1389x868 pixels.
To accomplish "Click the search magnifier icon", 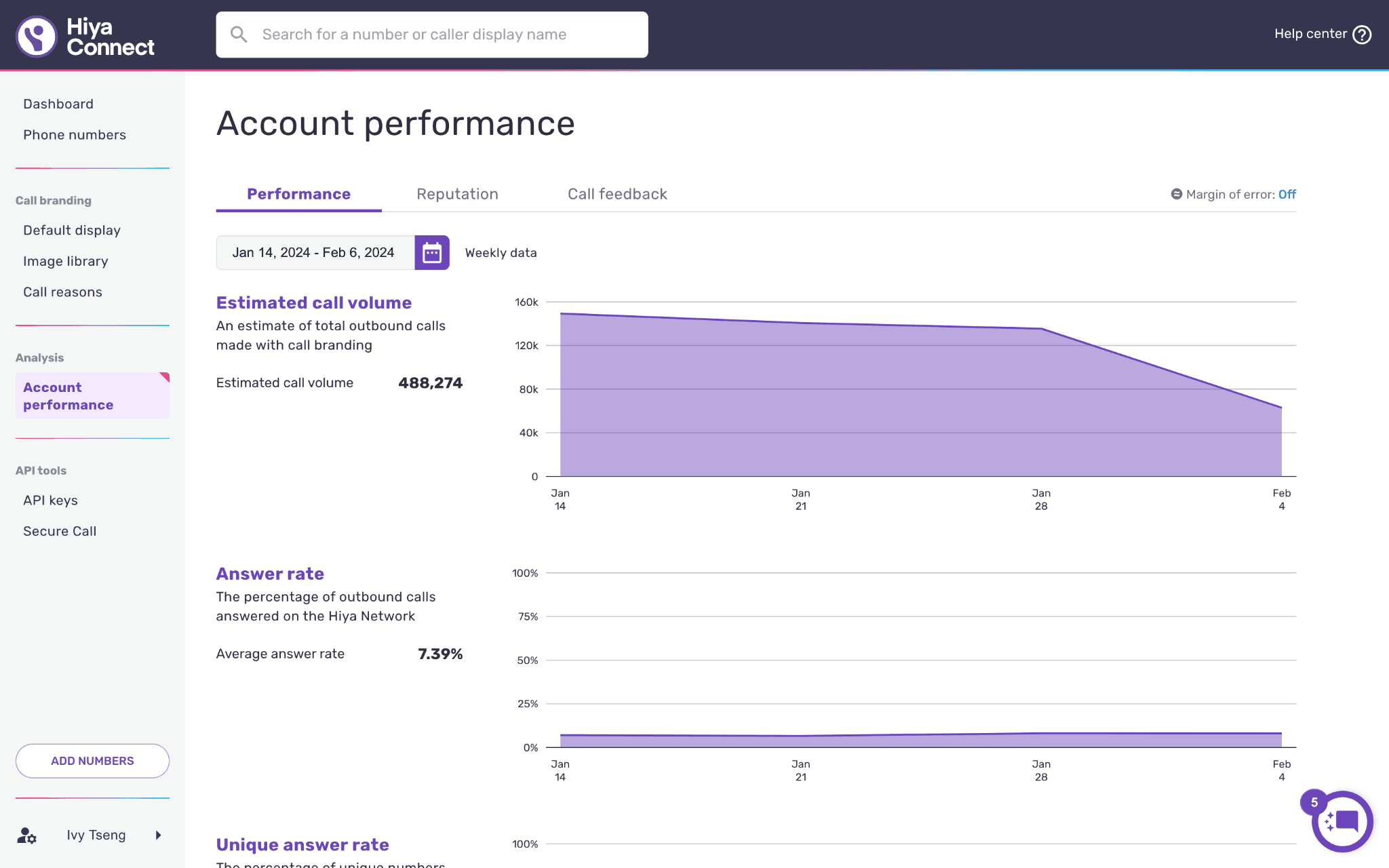I will click(239, 35).
